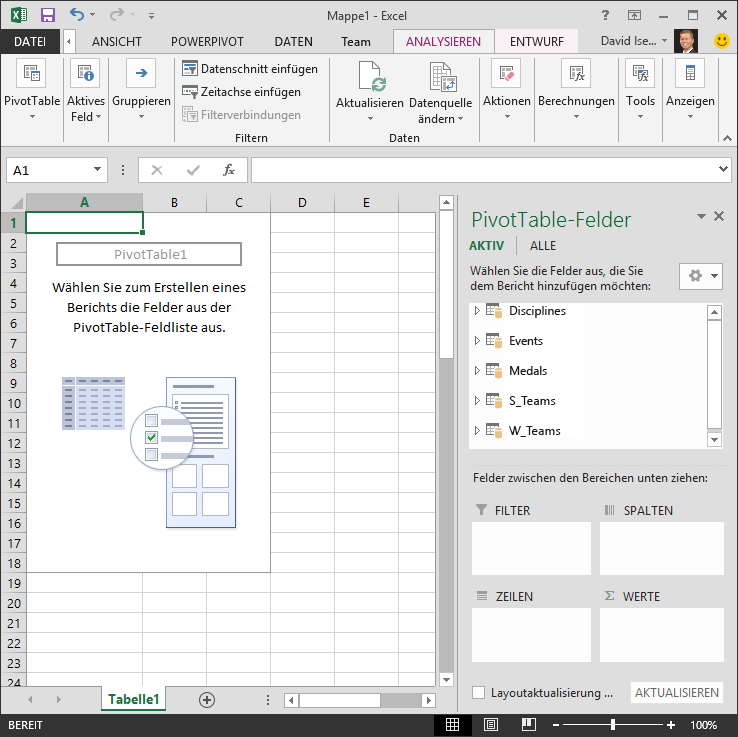Click the WERTE drop area
Screen dimensions: 738x737
pos(662,635)
